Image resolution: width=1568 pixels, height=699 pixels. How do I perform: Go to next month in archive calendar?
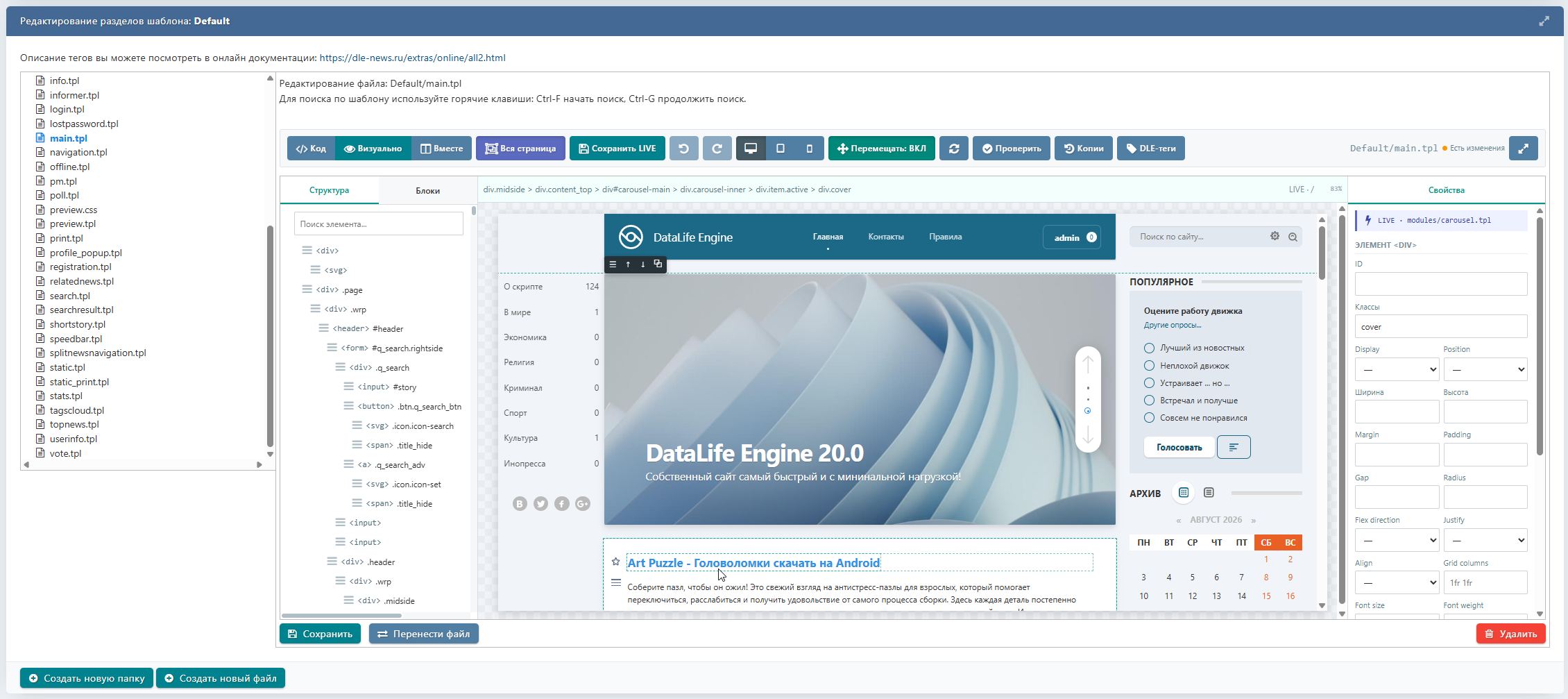pos(1253,521)
